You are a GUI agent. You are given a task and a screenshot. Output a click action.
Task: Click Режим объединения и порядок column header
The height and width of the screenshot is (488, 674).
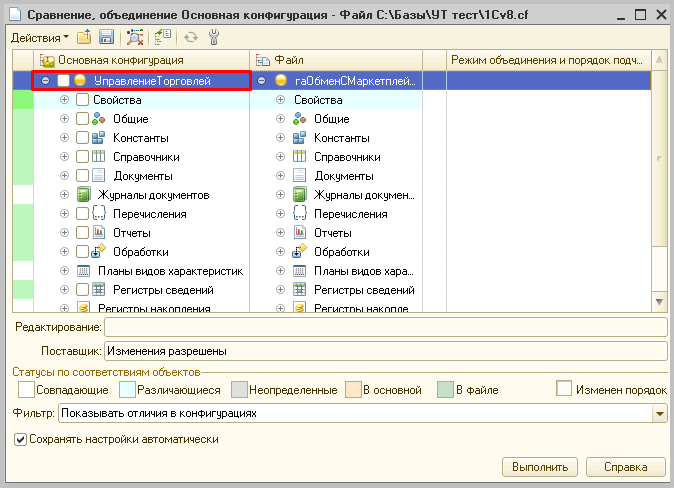[x=549, y=60]
